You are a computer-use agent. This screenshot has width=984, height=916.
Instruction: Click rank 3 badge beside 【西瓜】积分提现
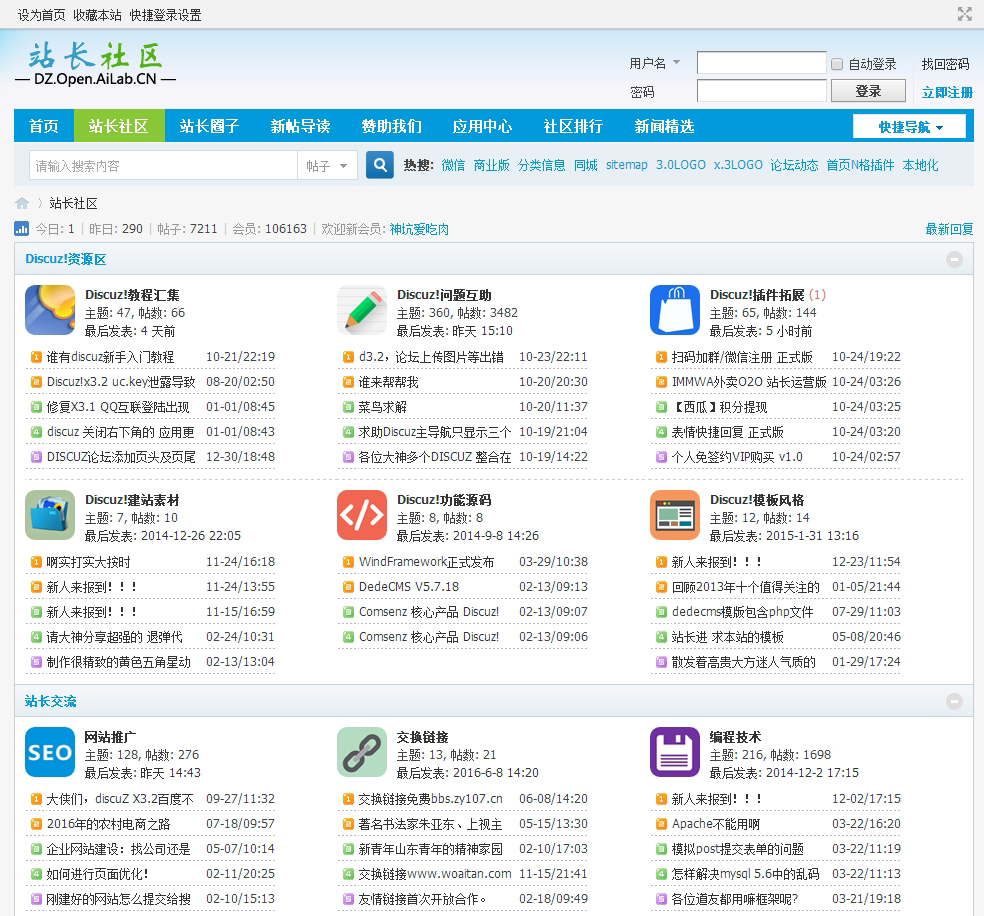click(661, 407)
